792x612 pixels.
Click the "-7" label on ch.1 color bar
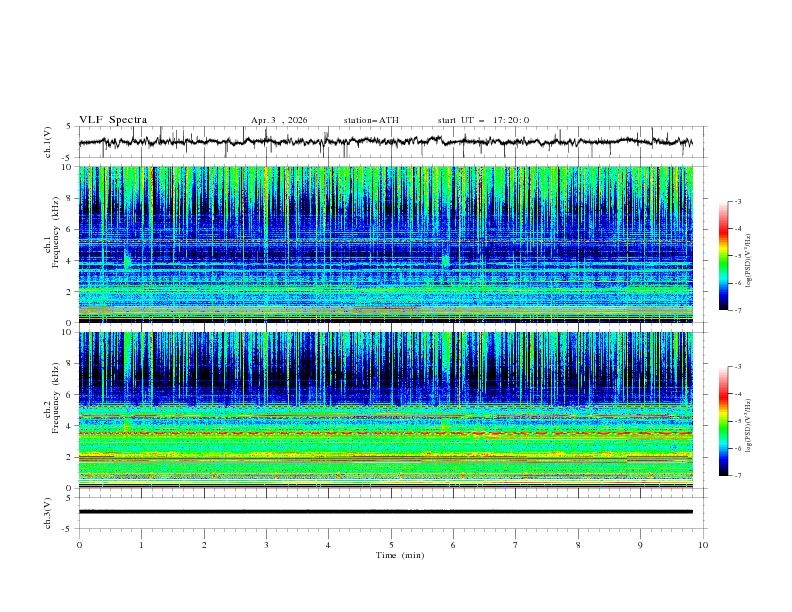(738, 310)
